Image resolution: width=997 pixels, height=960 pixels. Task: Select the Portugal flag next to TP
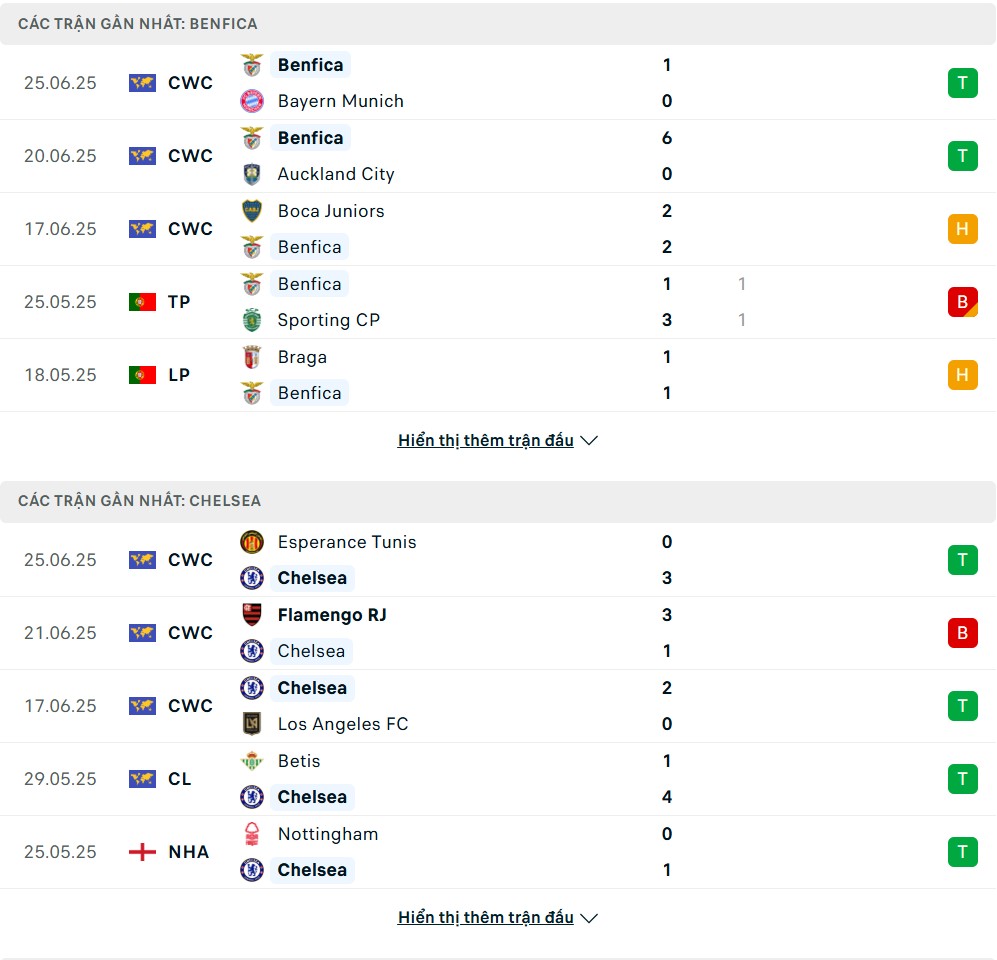[142, 302]
